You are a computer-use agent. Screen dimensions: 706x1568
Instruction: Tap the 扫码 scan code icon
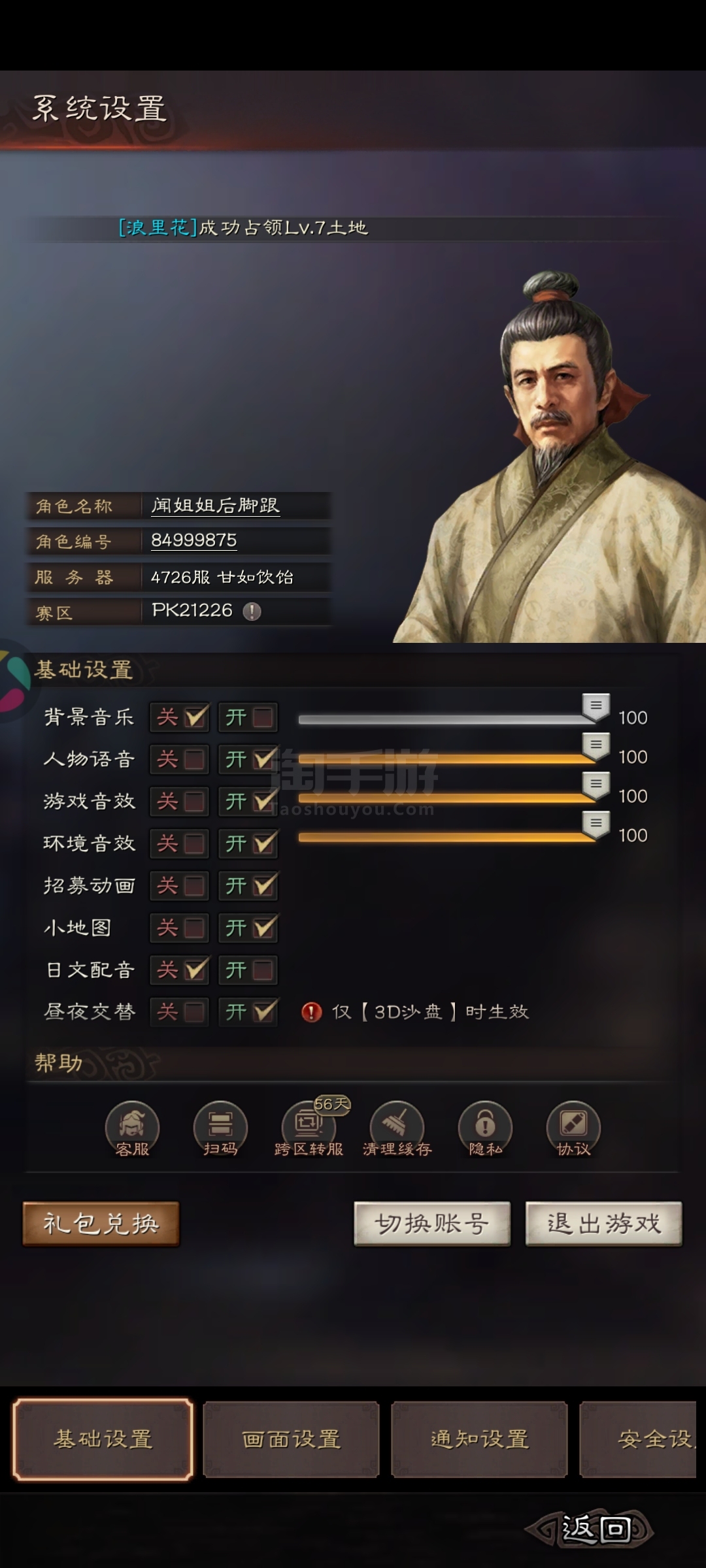coord(220,1128)
